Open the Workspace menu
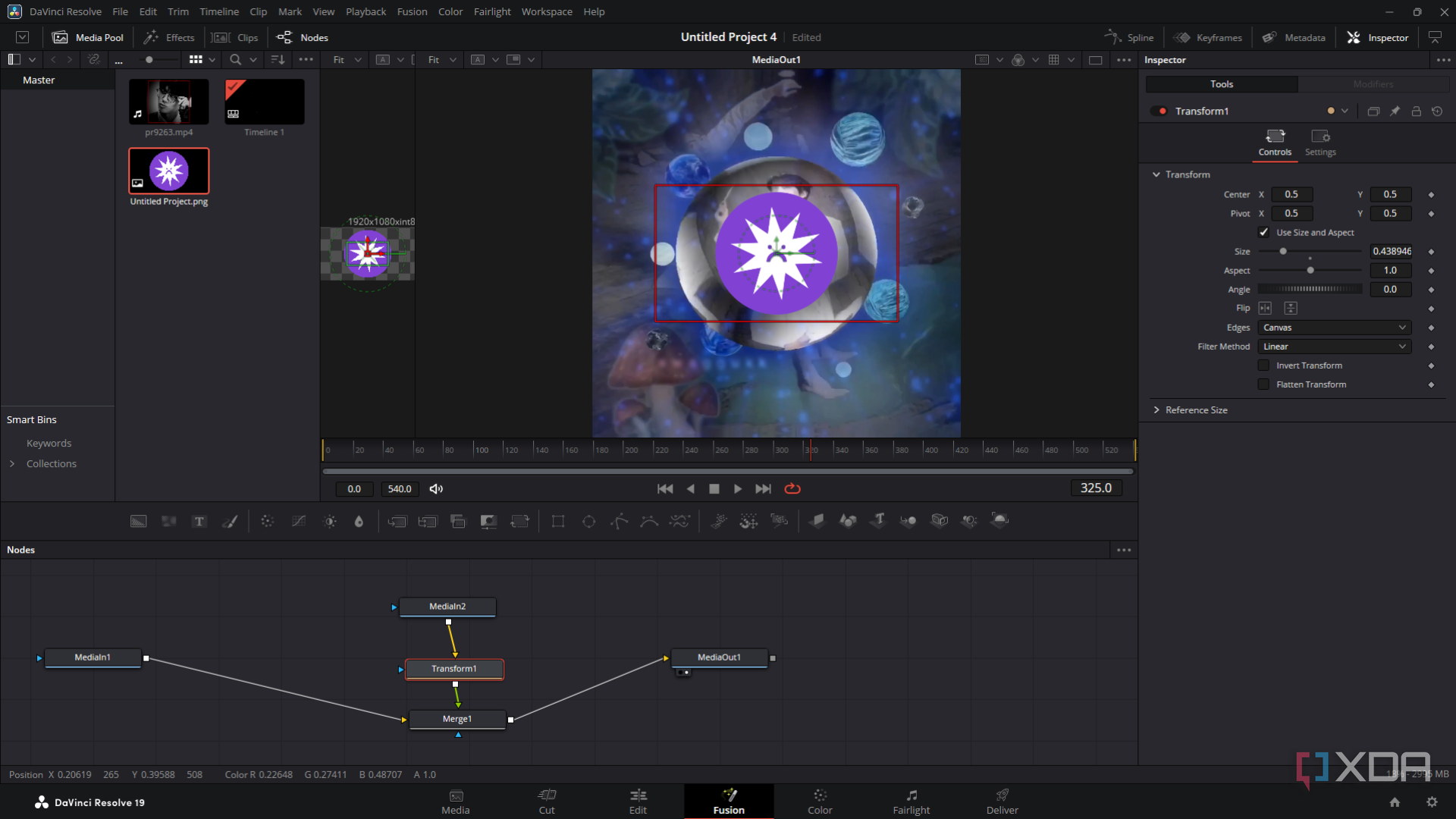The width and height of the screenshot is (1456, 819). click(x=547, y=11)
